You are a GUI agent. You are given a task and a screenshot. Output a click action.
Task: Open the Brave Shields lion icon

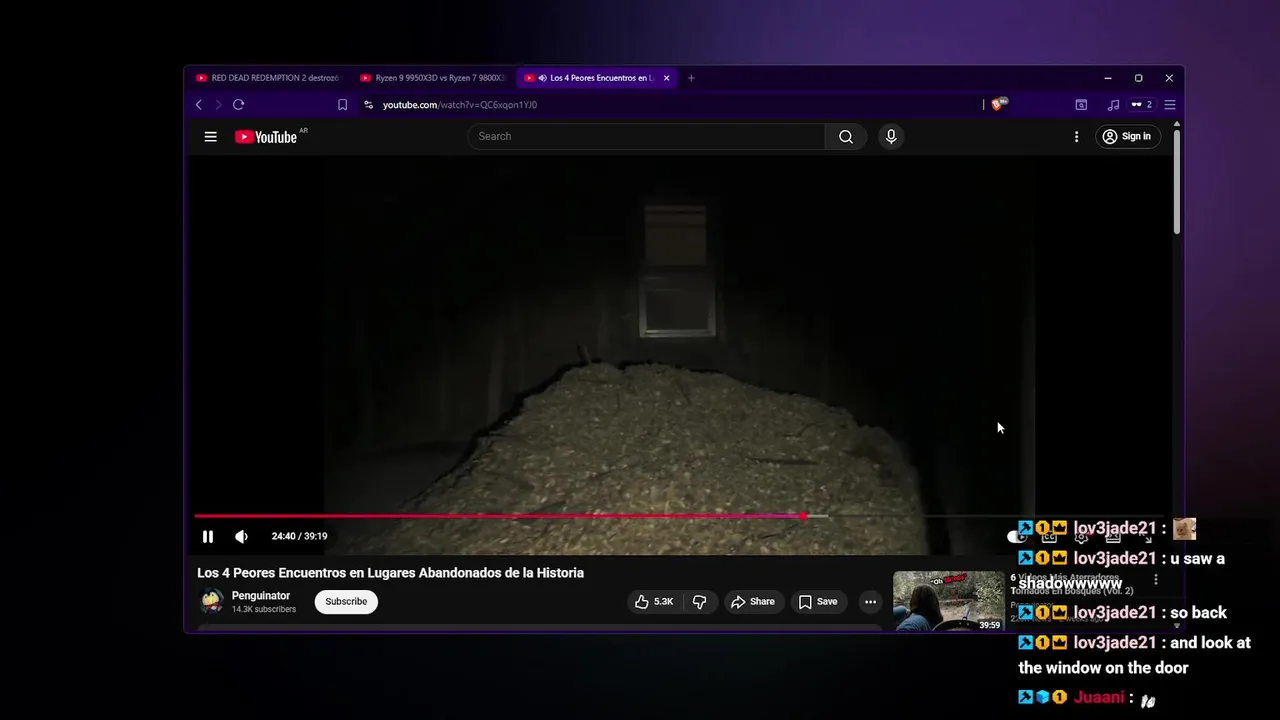999,104
